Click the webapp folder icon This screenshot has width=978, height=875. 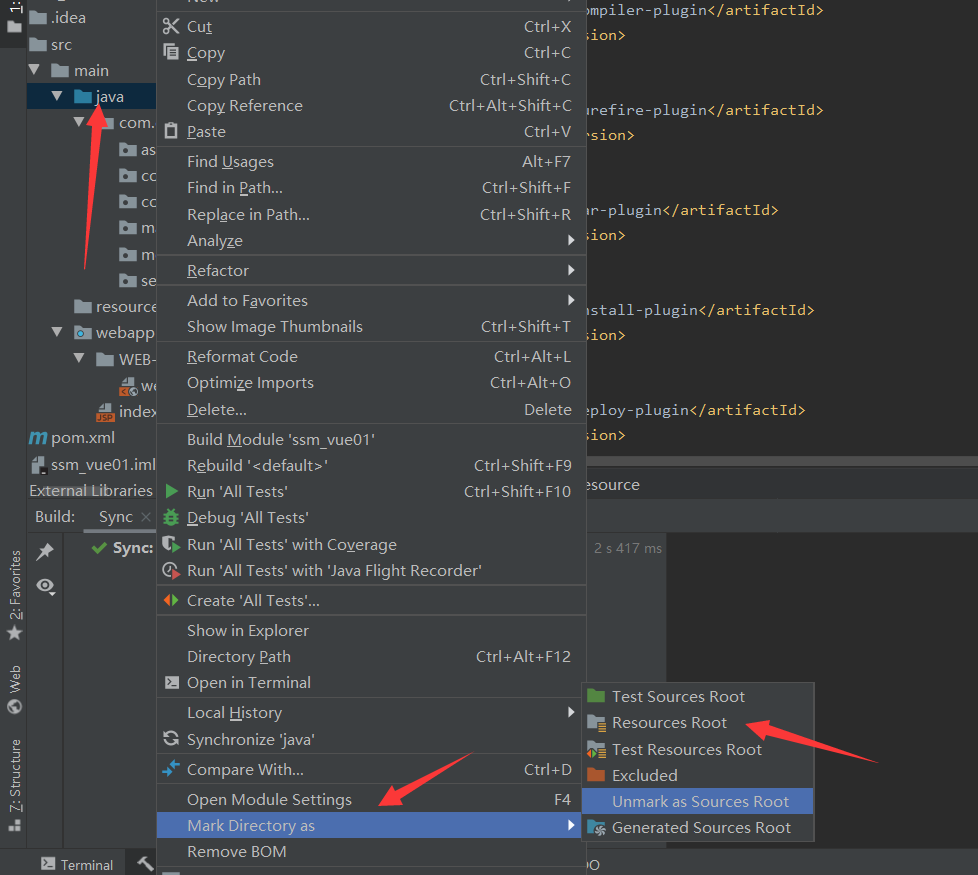click(82, 332)
